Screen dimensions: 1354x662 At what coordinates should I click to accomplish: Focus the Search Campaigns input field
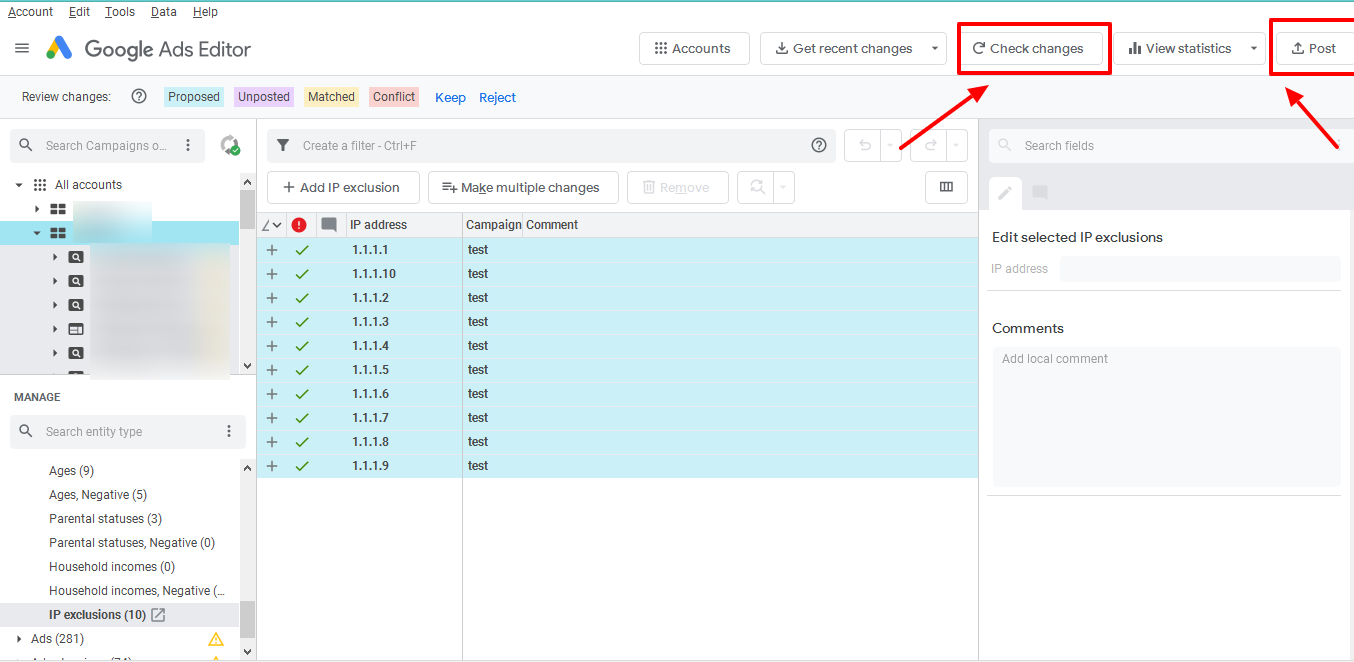coord(106,146)
